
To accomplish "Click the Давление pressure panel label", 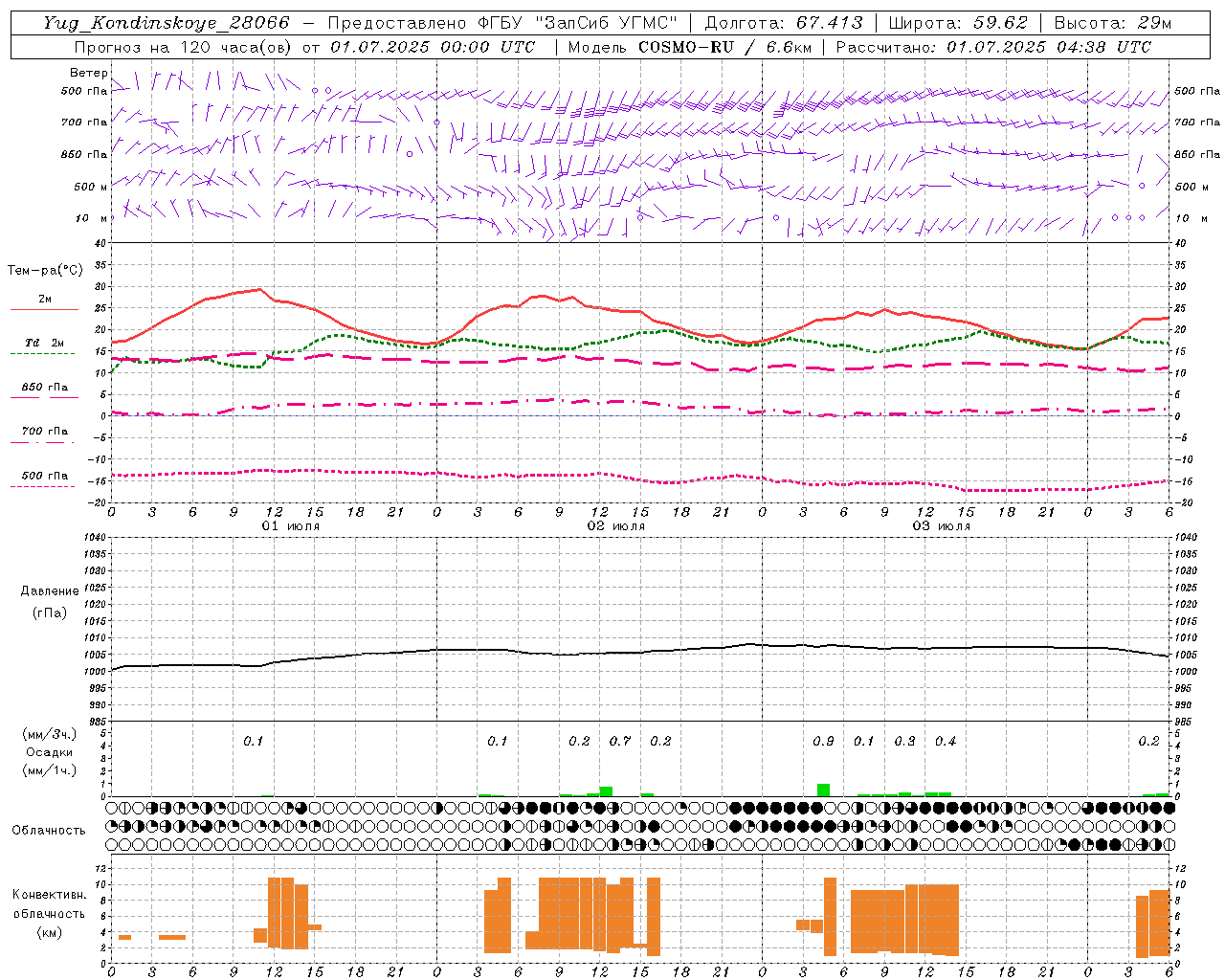I will coord(50,591).
